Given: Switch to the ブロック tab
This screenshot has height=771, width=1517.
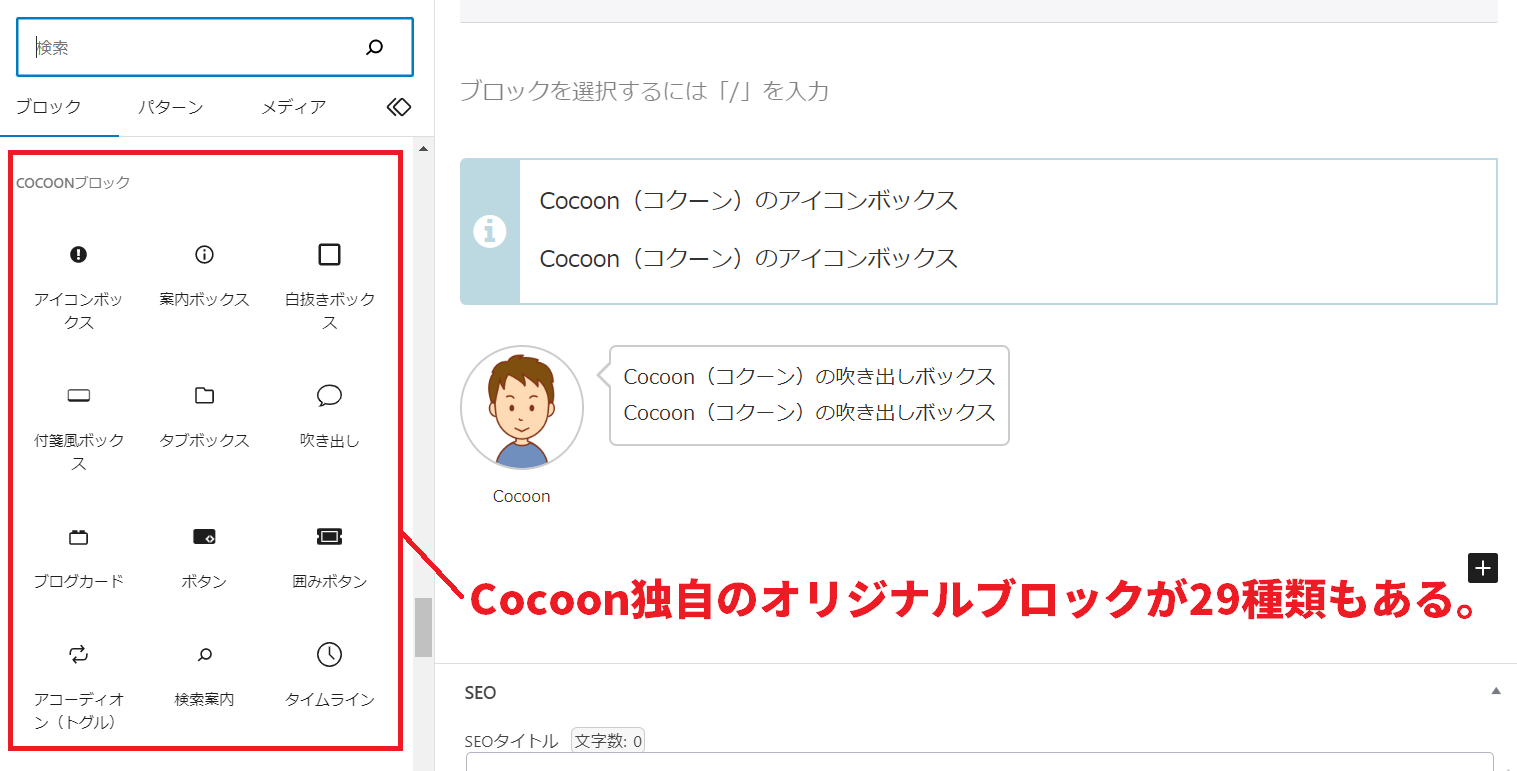Looking at the screenshot, I should pos(48,107).
